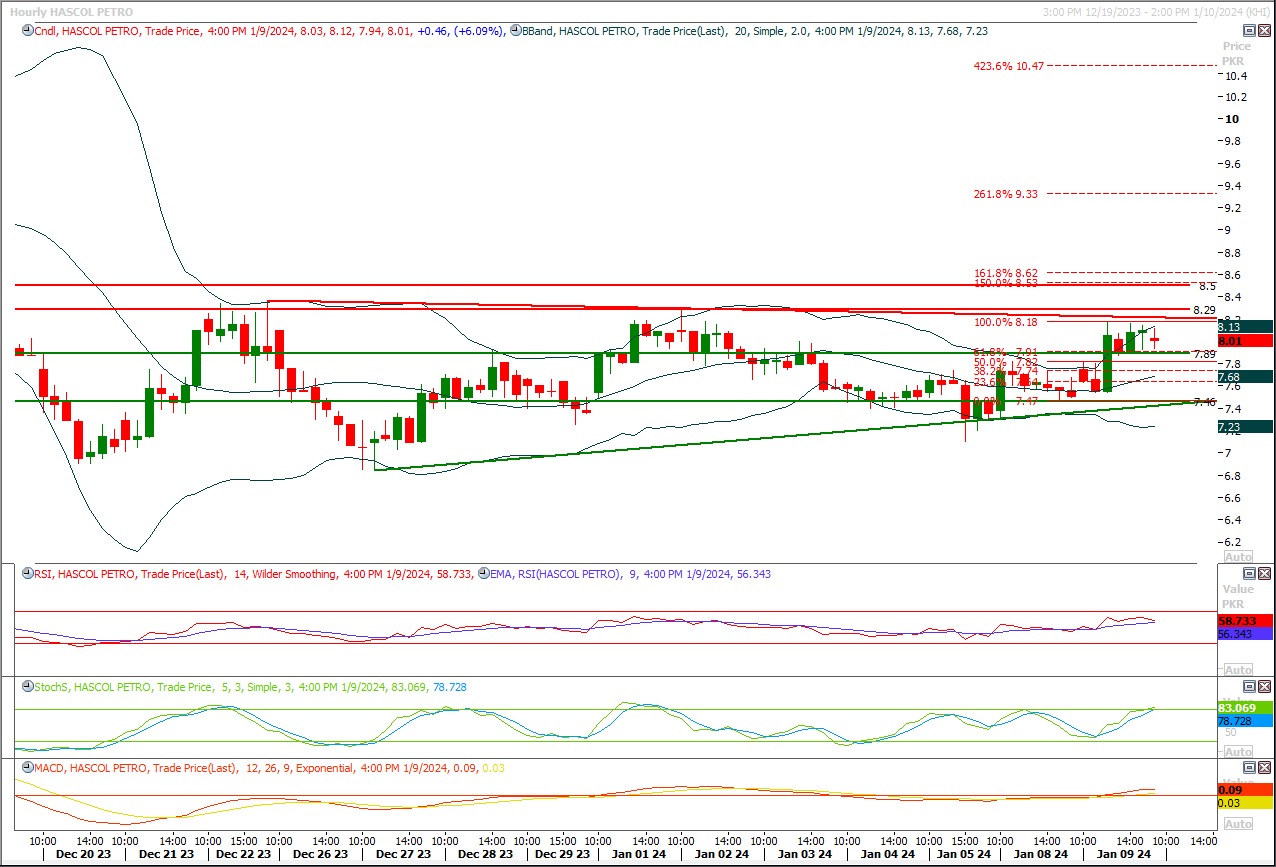Maximize the RSI indicator panel

[x=1248, y=574]
